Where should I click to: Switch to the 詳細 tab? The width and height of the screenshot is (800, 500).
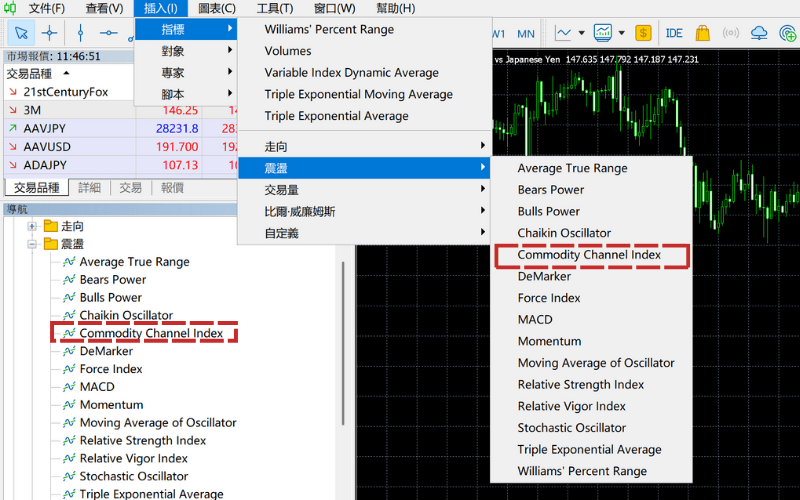pyautogui.click(x=89, y=188)
